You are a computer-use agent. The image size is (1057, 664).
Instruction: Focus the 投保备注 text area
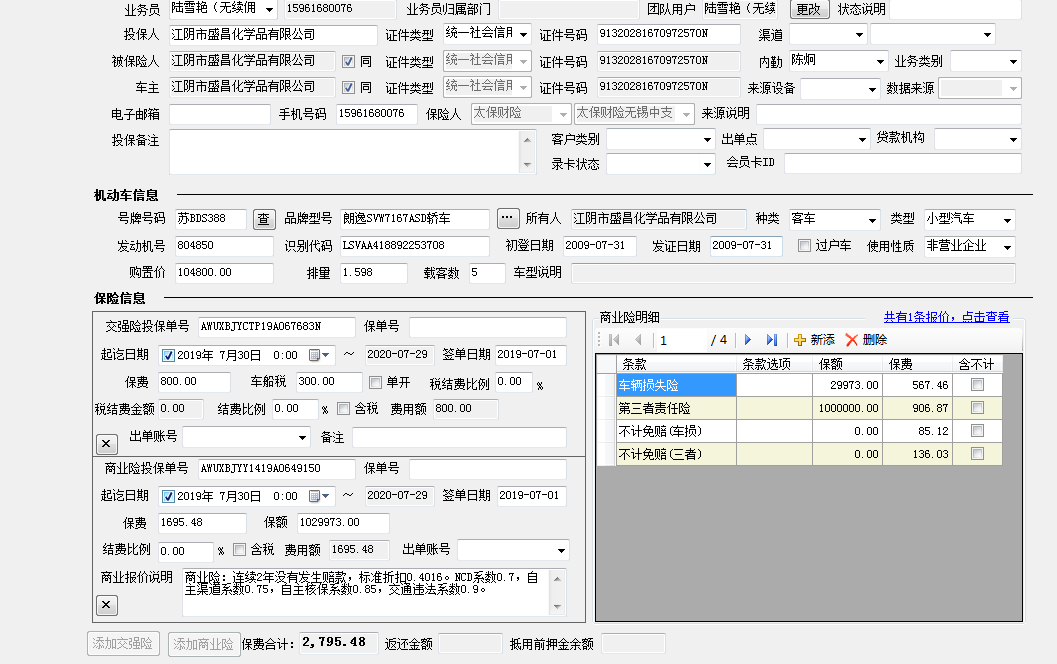[x=345, y=152]
